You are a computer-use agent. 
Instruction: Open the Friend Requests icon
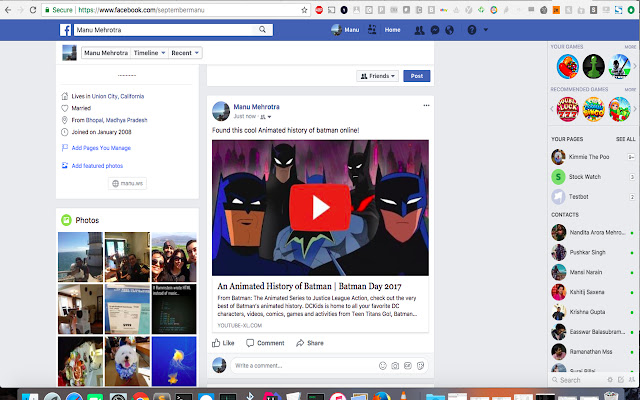coord(419,30)
